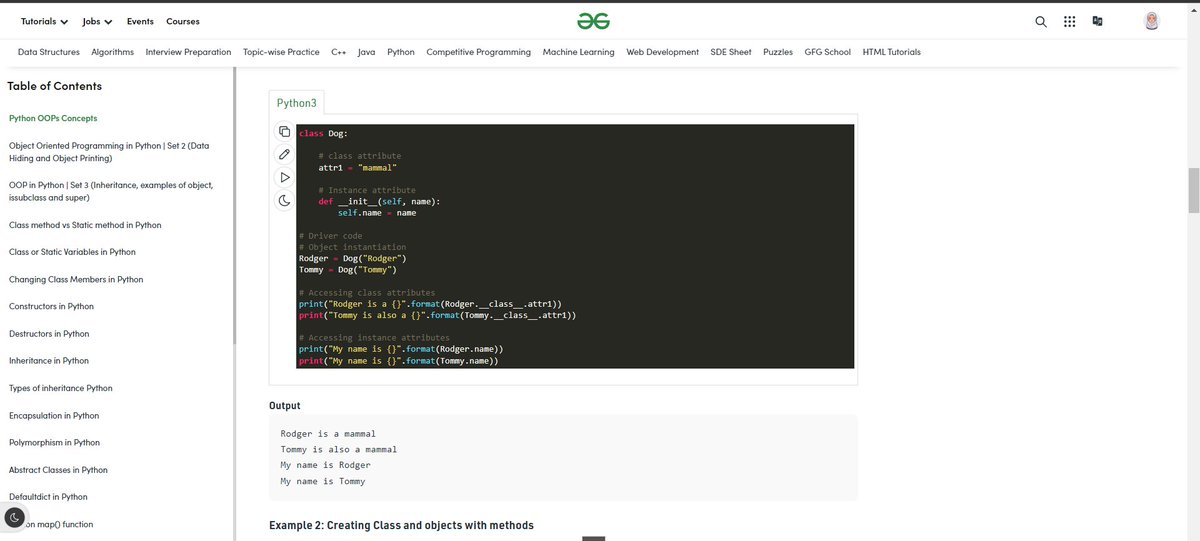
Task: Open Destructors in Python link
Action: [x=49, y=333]
